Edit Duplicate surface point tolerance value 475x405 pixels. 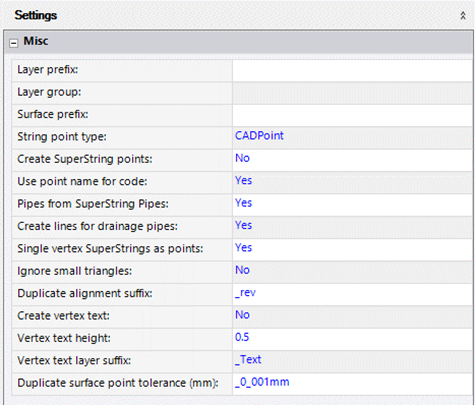(x=352, y=383)
